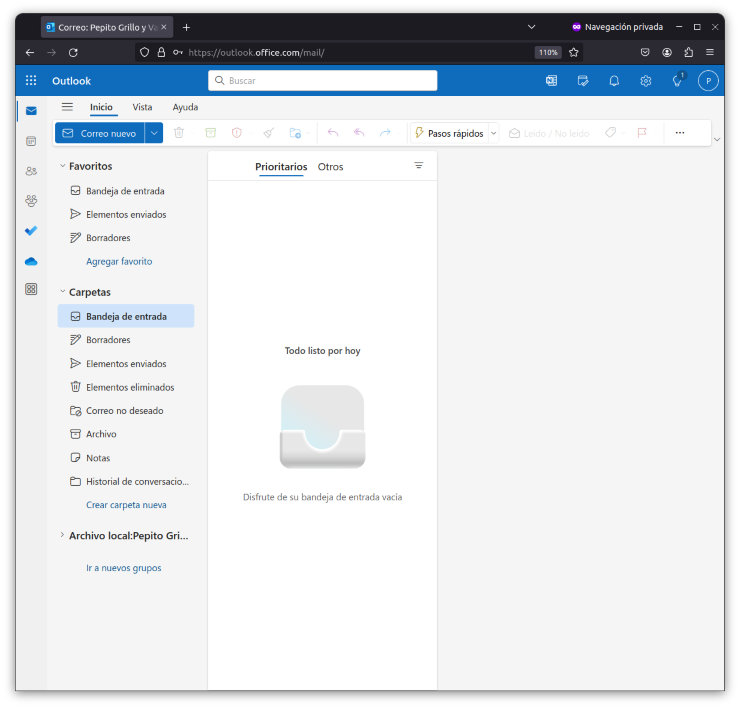Image resolution: width=740 pixels, height=708 pixels.
Task: Switch to the Vista ribbon tab
Action: 142,107
